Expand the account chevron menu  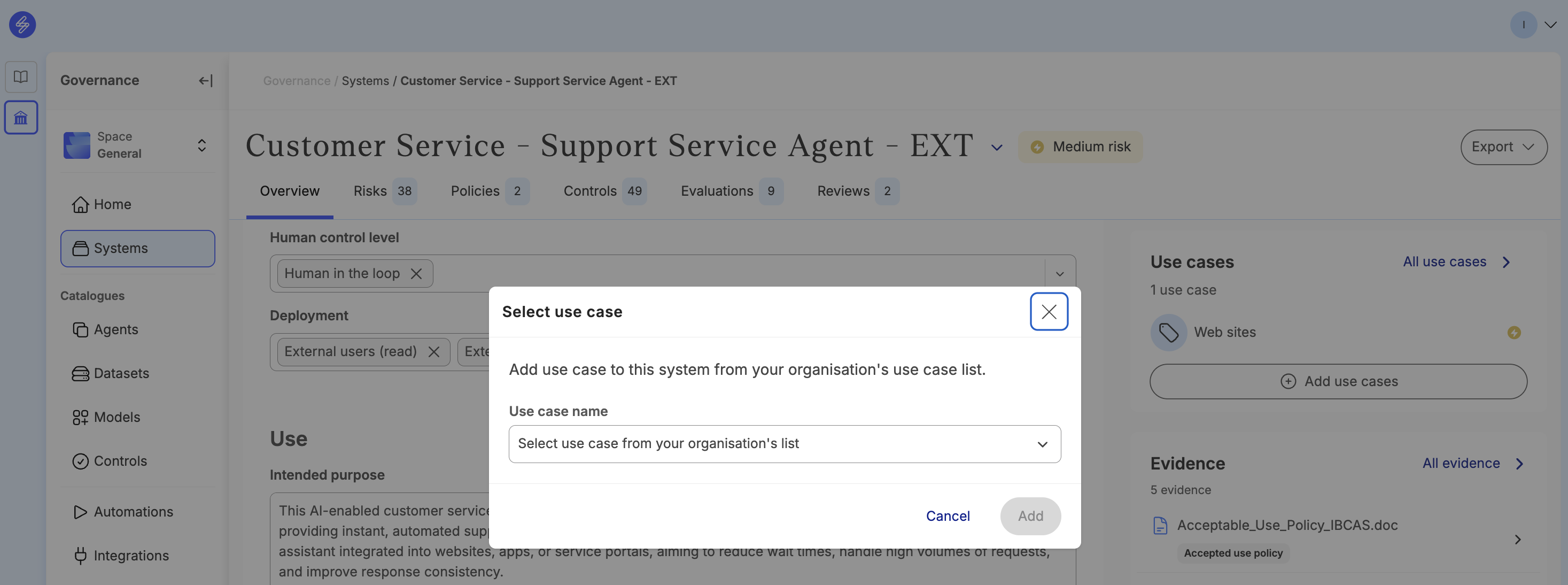(1550, 25)
